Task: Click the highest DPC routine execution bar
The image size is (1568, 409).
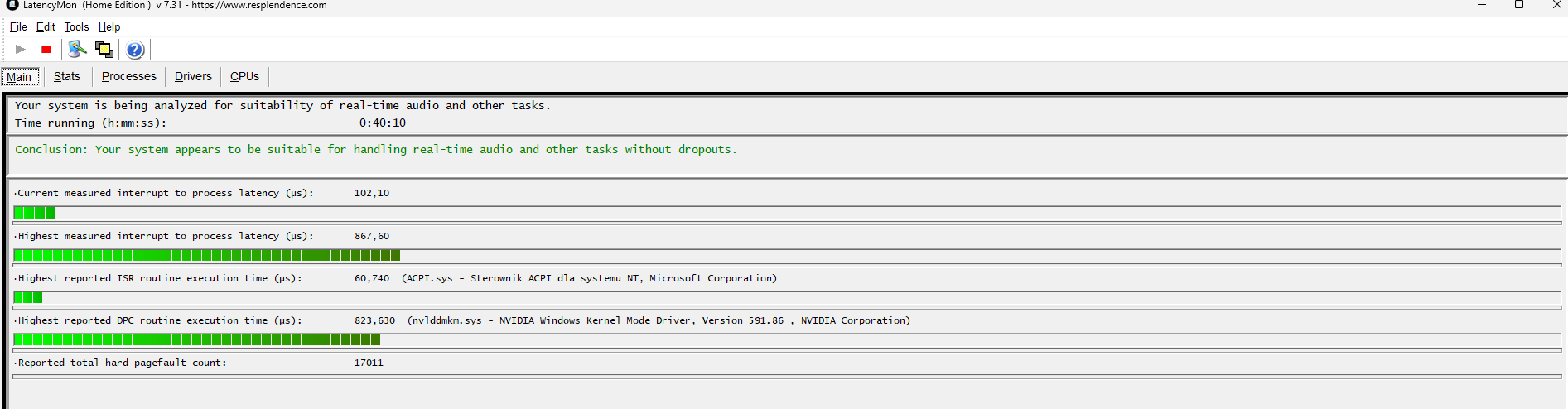Action: (197, 339)
